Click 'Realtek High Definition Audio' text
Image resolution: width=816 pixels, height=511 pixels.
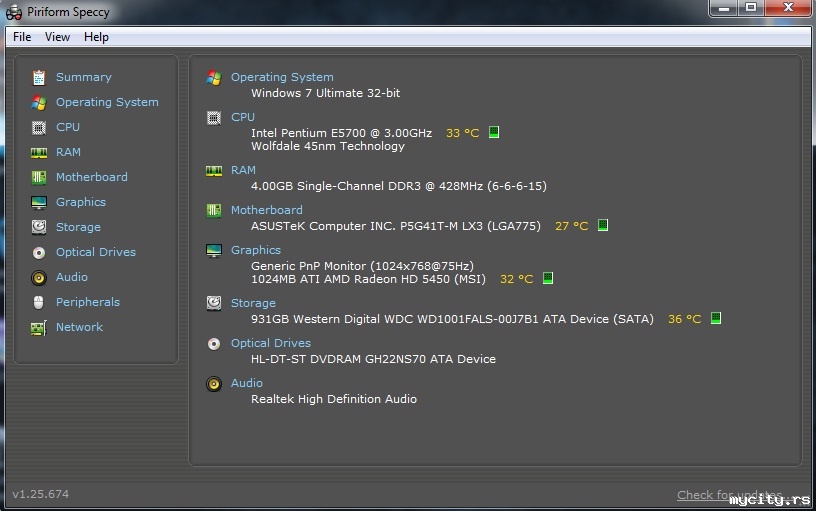334,399
